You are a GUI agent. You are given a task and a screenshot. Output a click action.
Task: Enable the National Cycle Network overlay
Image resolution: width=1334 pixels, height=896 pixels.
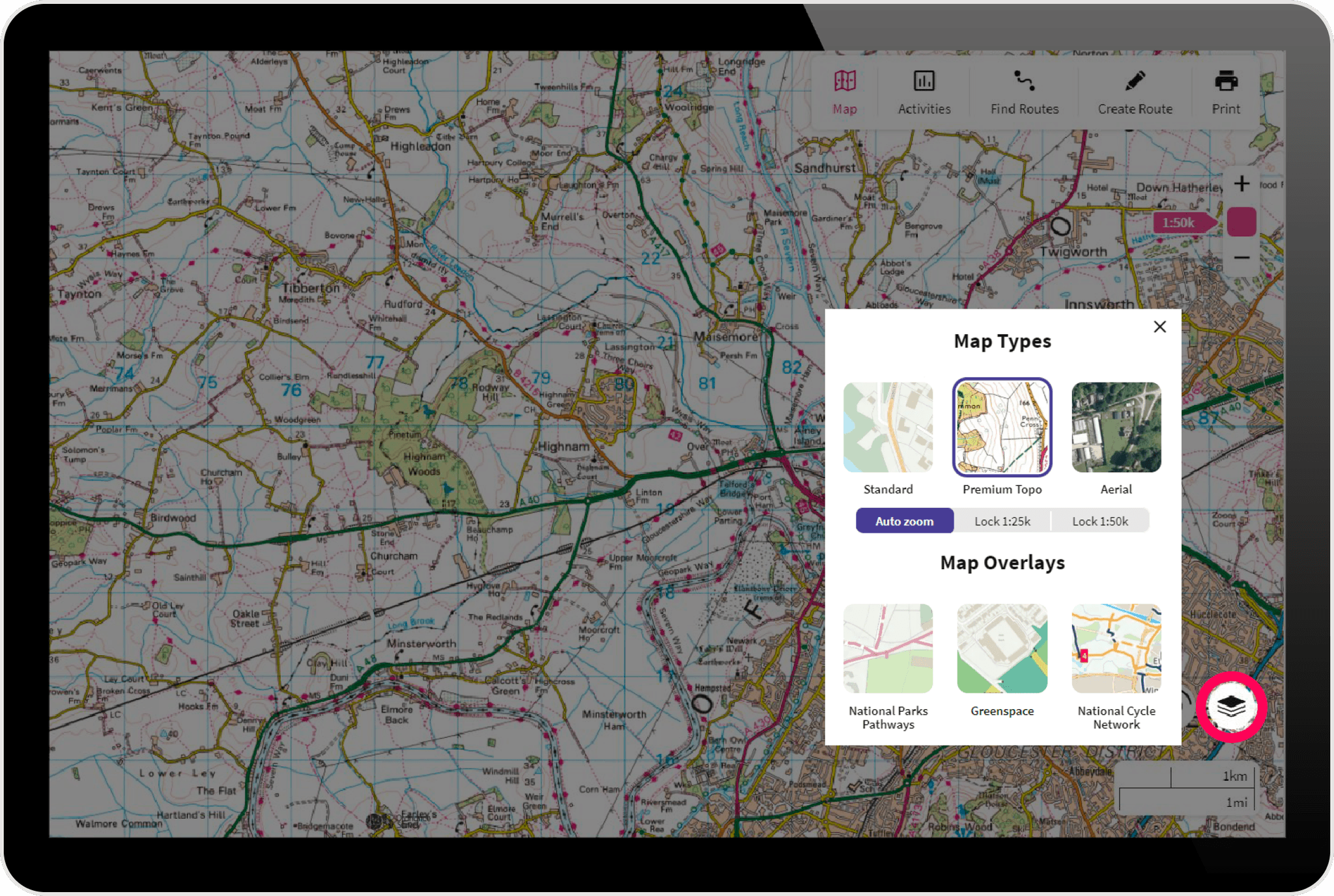click(1116, 649)
